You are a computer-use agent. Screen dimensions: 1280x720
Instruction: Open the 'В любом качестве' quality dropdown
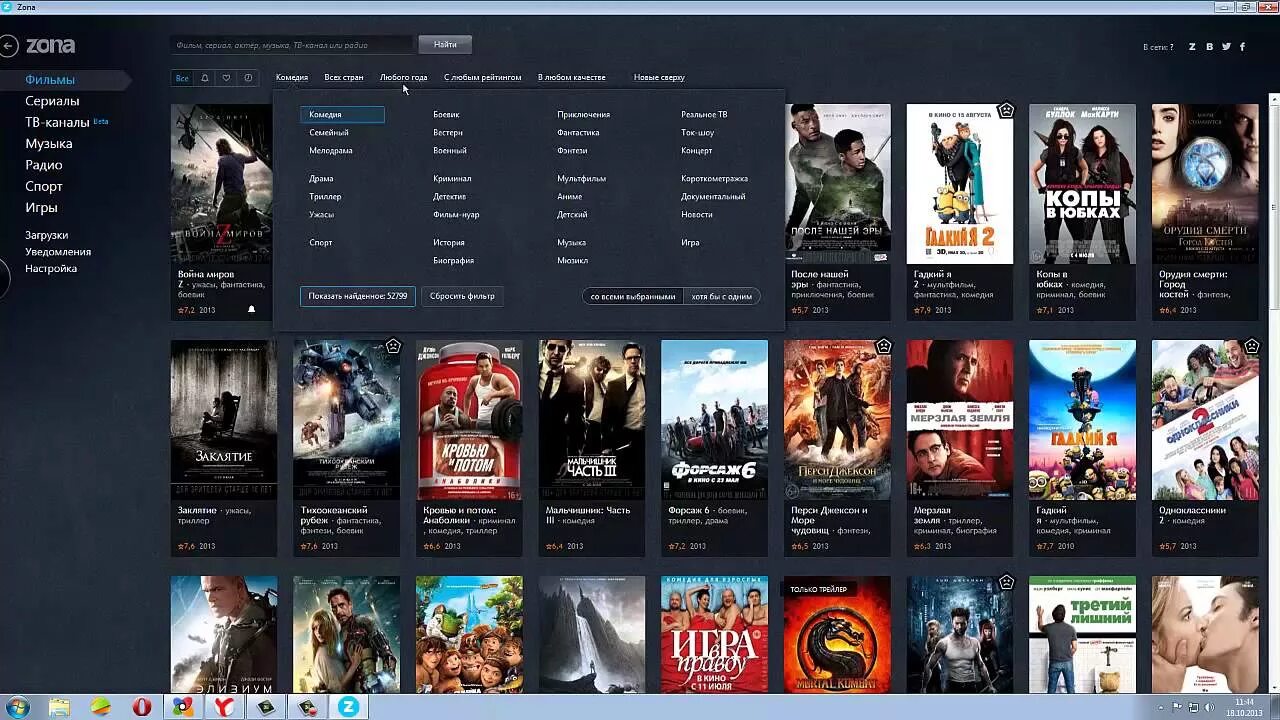pyautogui.click(x=571, y=77)
